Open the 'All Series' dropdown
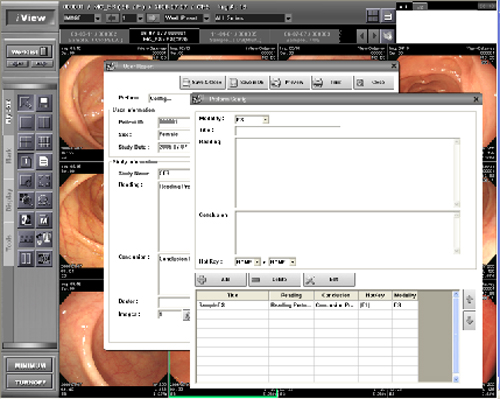The height and width of the screenshot is (399, 500). tap(288, 18)
